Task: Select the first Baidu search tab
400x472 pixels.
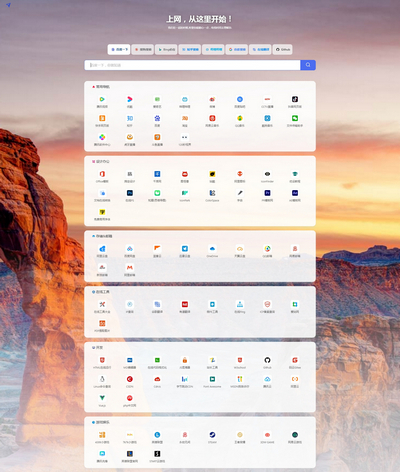Action: click(x=119, y=49)
